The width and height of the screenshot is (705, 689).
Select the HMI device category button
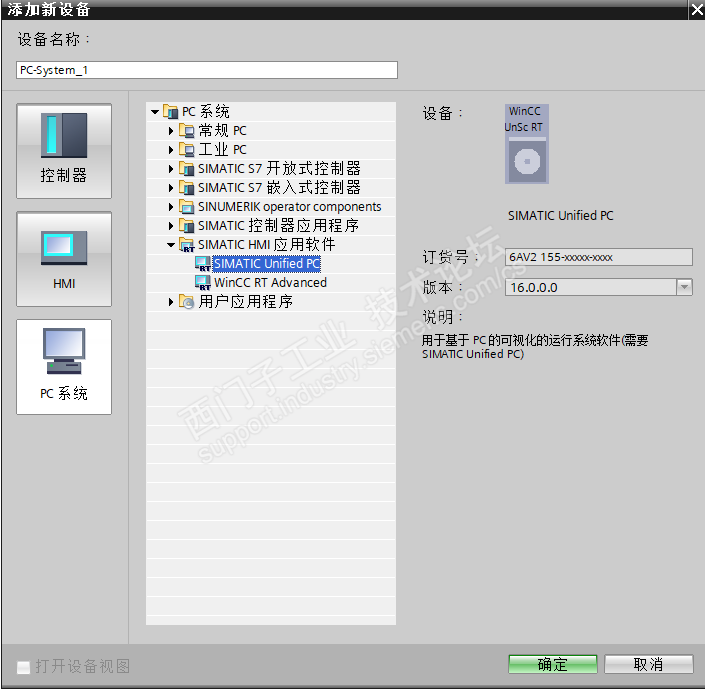(x=64, y=259)
